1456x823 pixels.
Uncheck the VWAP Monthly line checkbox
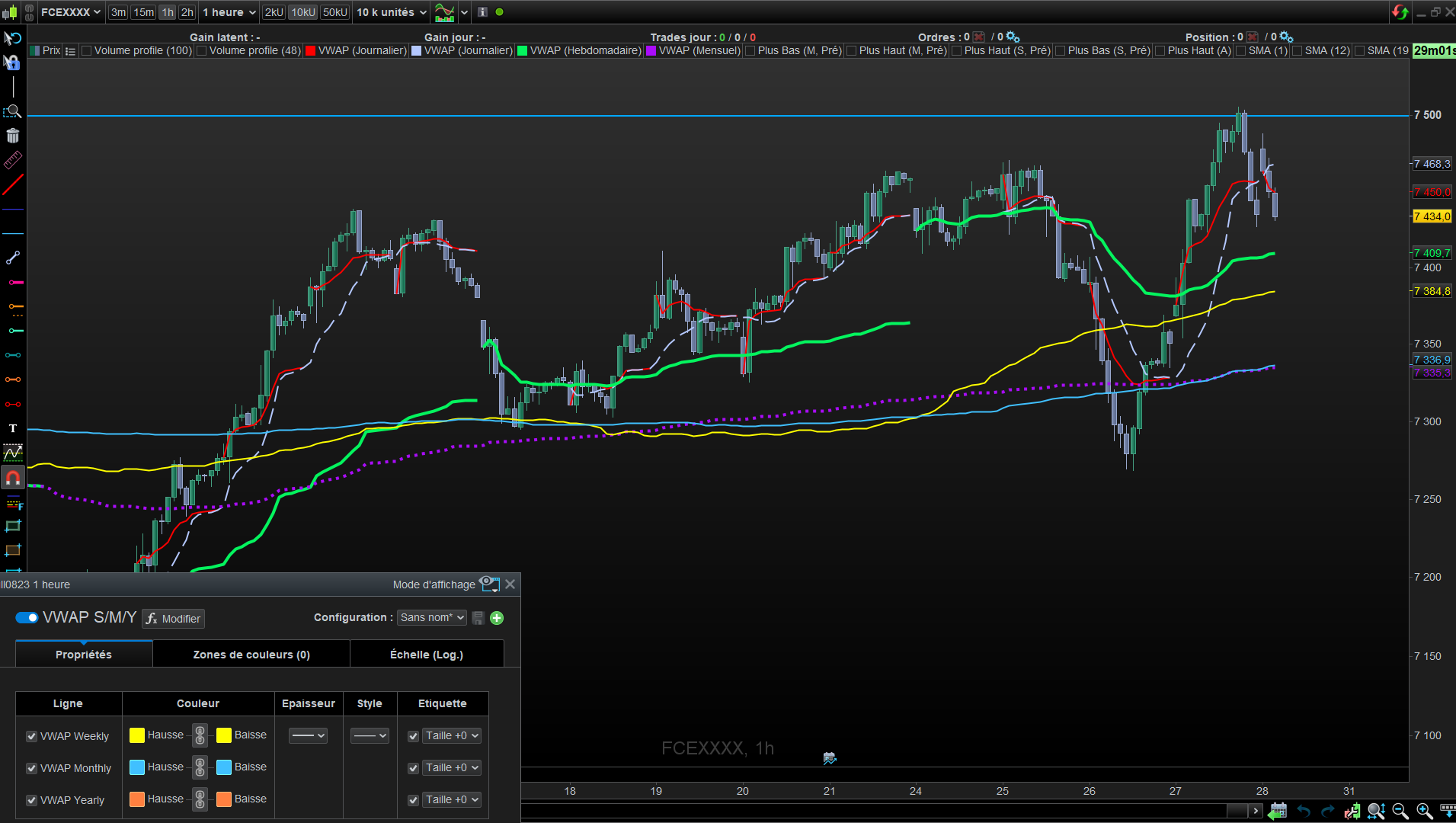[32, 768]
